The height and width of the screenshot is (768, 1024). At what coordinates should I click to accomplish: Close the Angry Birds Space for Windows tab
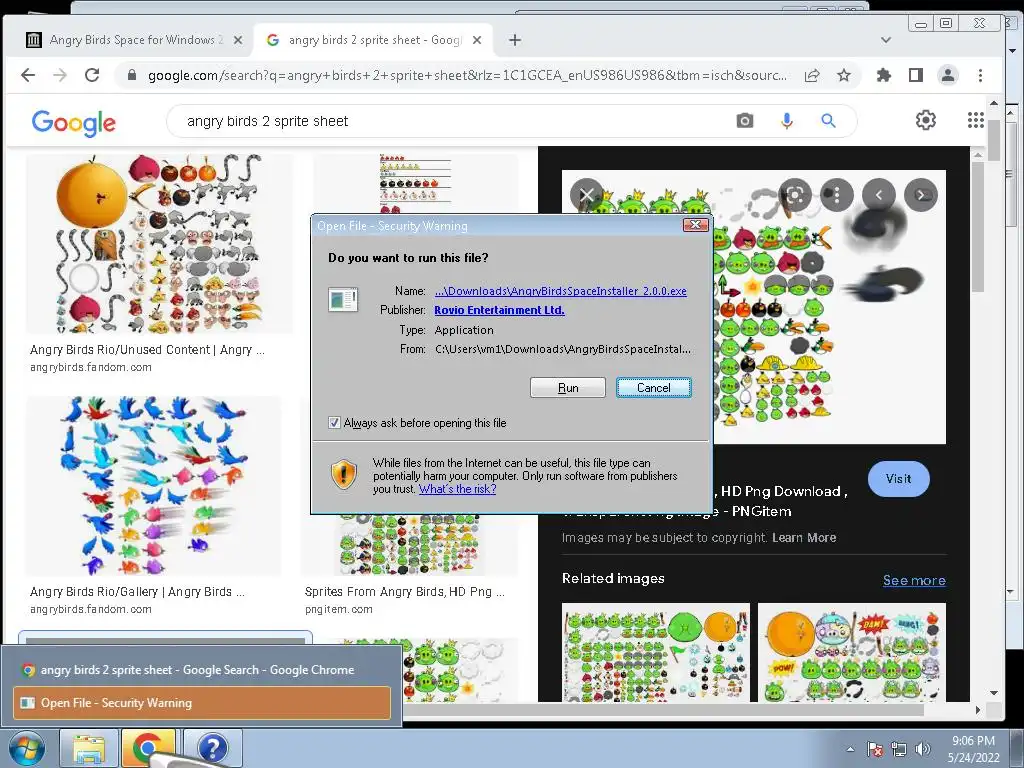pos(238,40)
